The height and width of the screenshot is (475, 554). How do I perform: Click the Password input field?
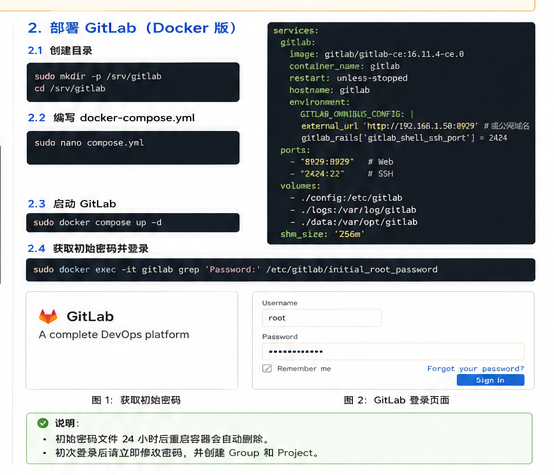[393, 351]
